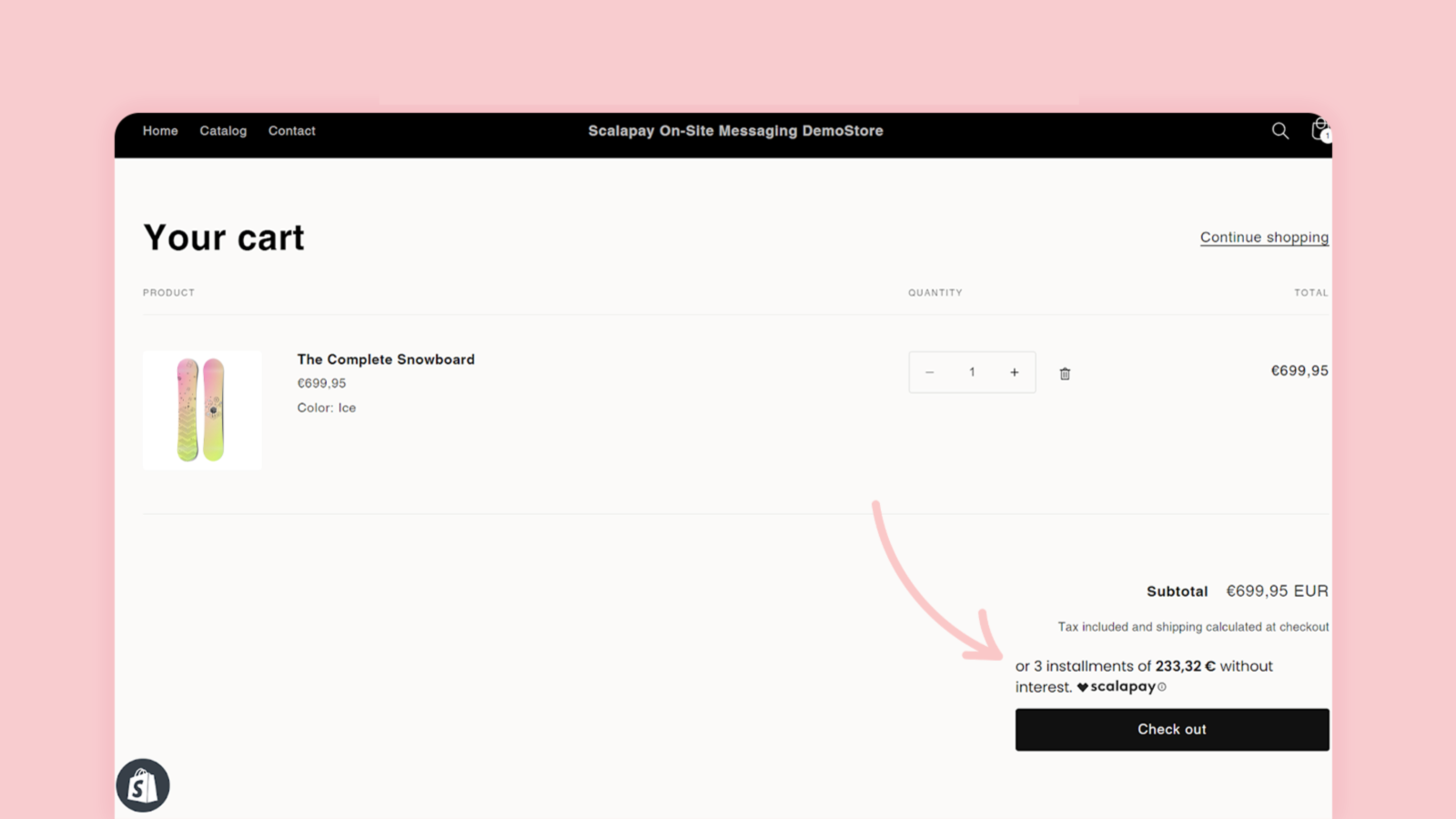
Task: Click the Scalapay info circle icon
Action: coord(1163,686)
